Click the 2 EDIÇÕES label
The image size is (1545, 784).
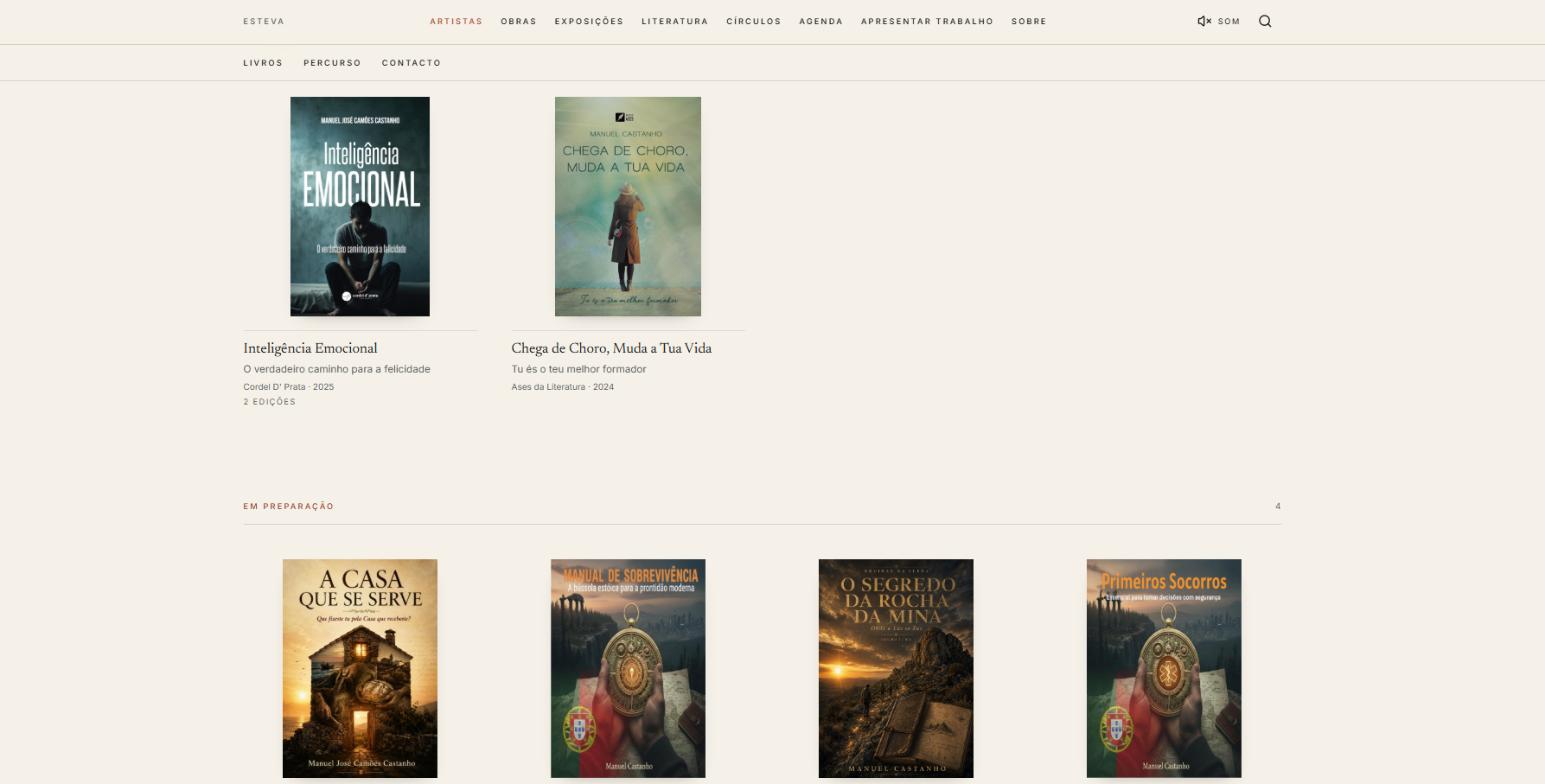coord(269,402)
